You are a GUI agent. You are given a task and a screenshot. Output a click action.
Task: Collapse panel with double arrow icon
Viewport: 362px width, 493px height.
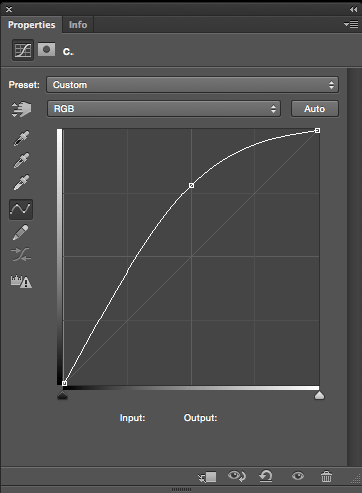click(x=353, y=9)
